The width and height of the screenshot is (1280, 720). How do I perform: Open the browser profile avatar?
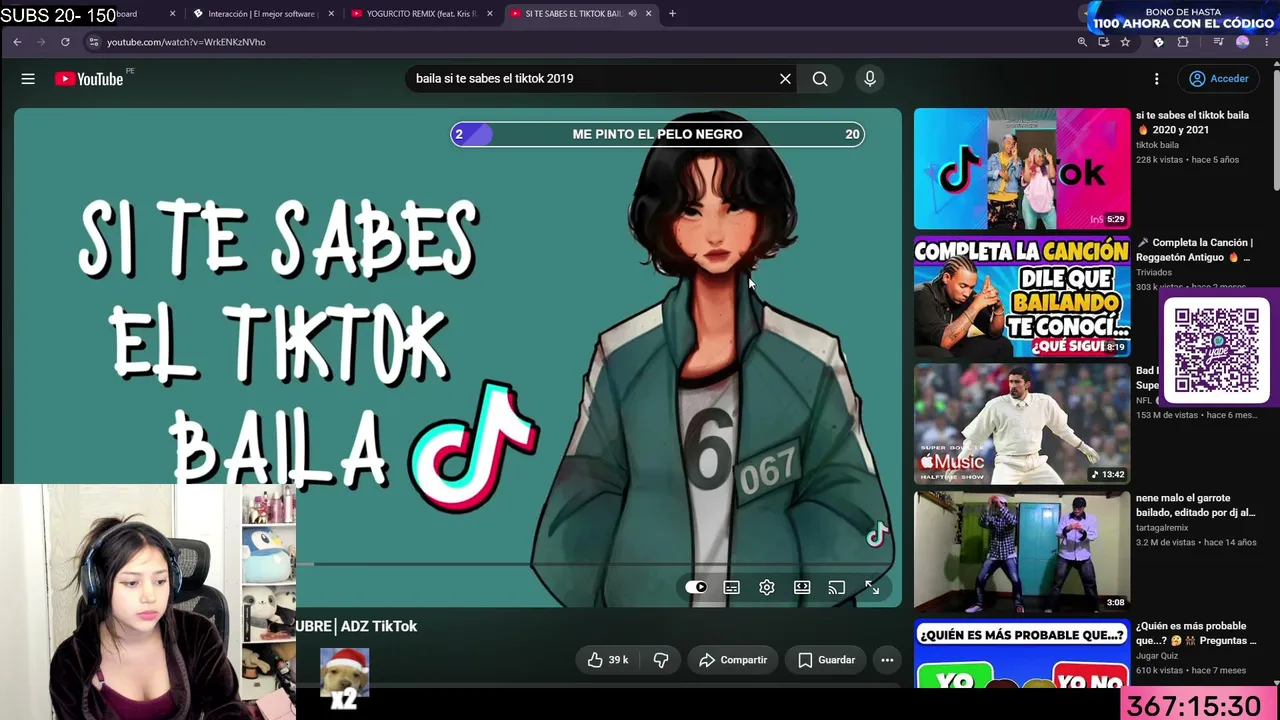1243,42
